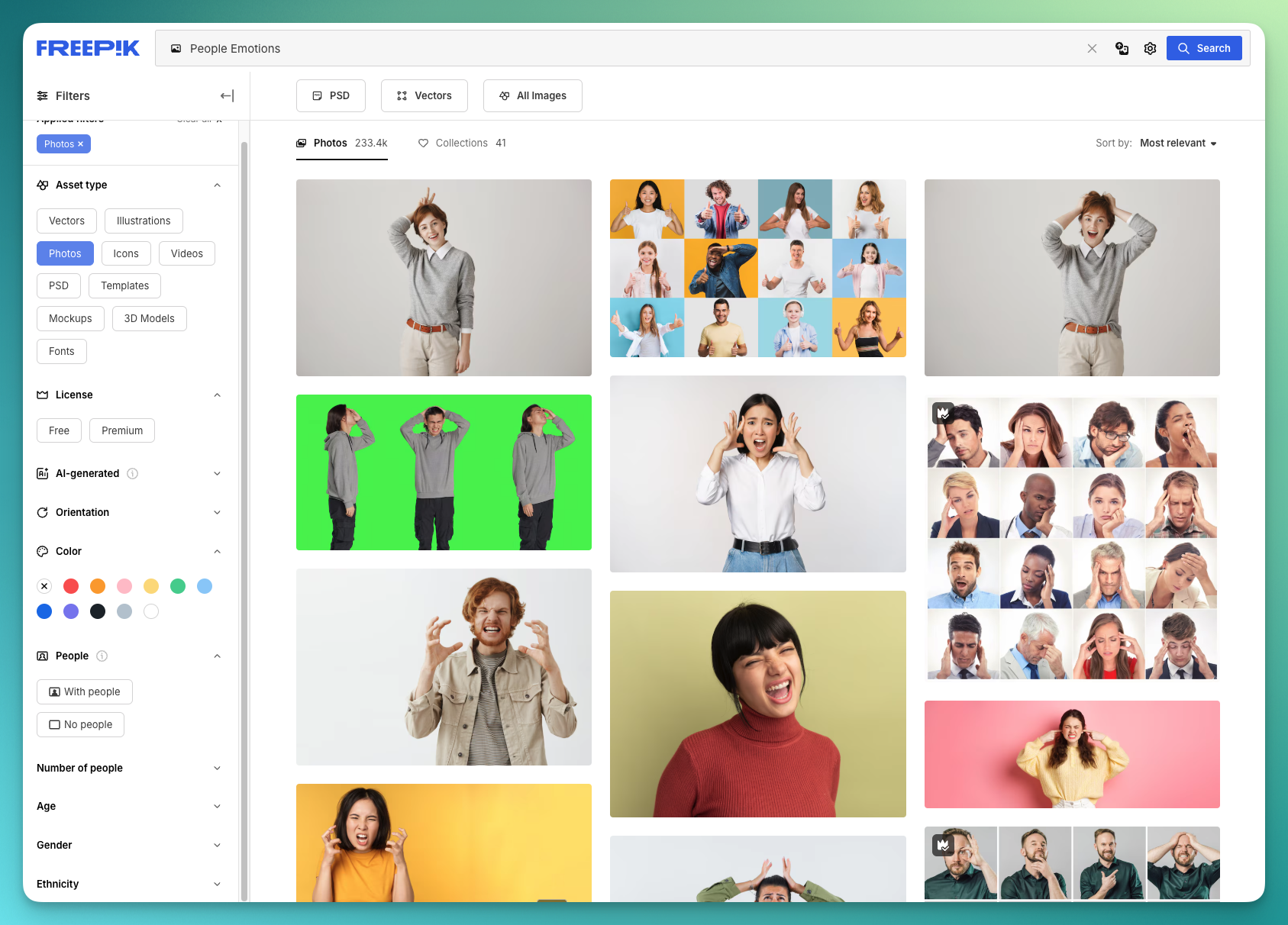Collapse the Color section
1288x925 pixels.
pyautogui.click(x=217, y=551)
